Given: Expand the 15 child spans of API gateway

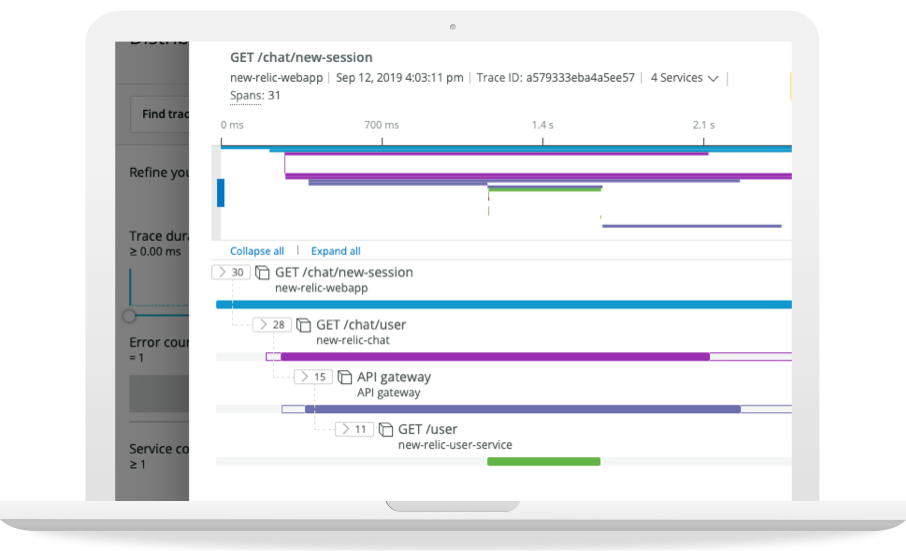Looking at the screenshot, I should [x=313, y=377].
